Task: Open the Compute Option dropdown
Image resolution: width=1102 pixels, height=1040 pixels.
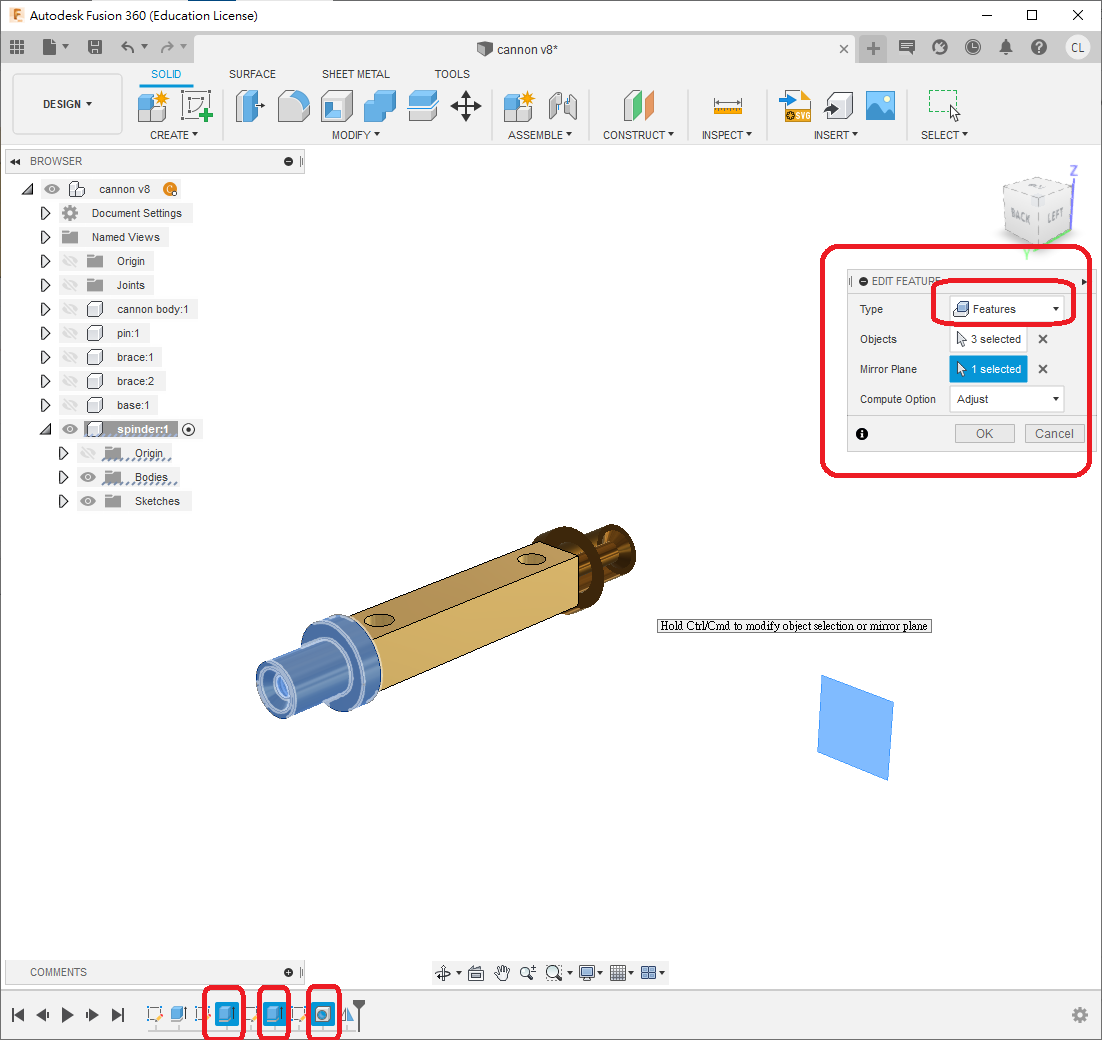Action: (x=1006, y=399)
